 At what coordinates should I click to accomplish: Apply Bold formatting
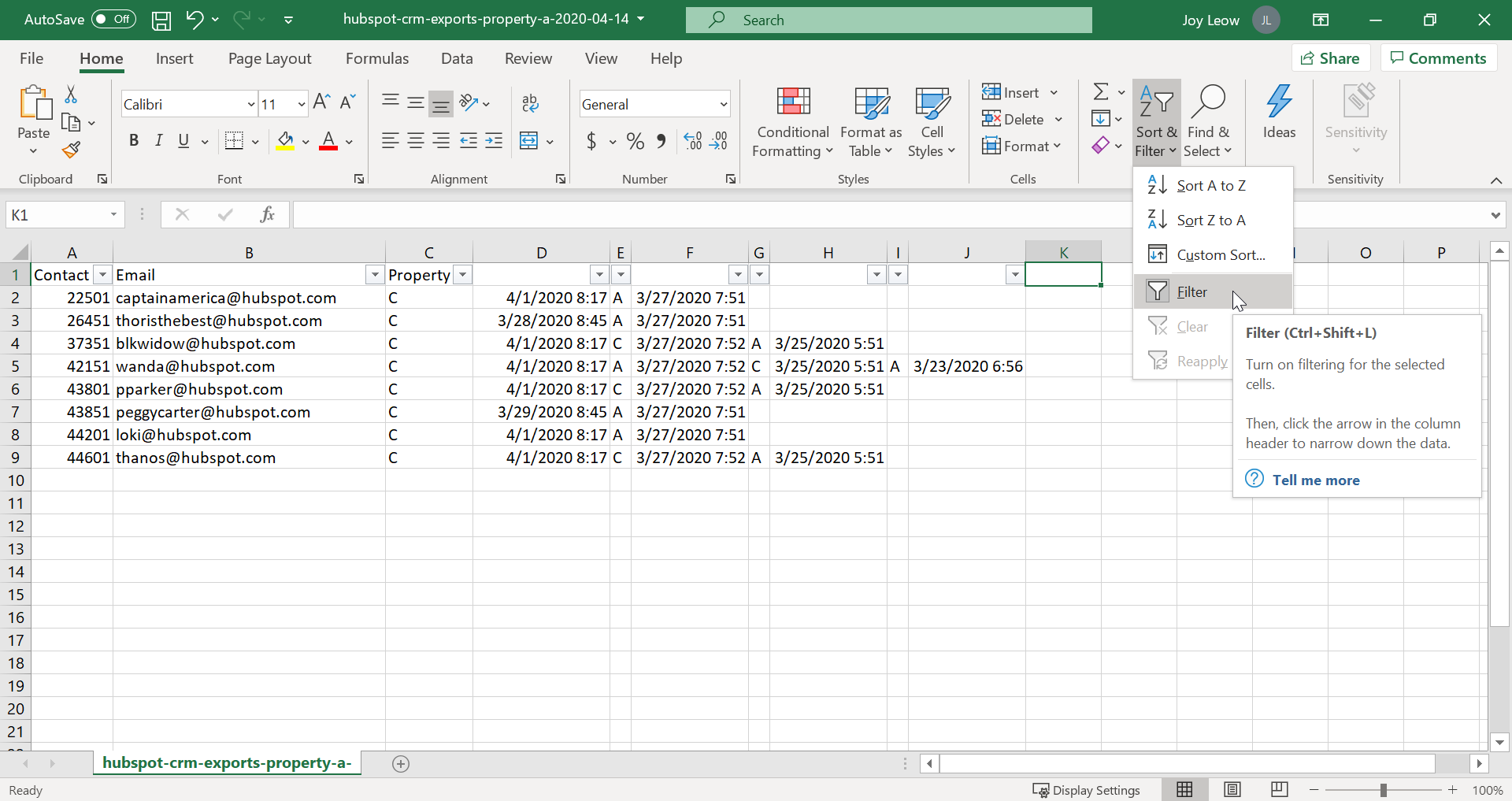coord(133,140)
